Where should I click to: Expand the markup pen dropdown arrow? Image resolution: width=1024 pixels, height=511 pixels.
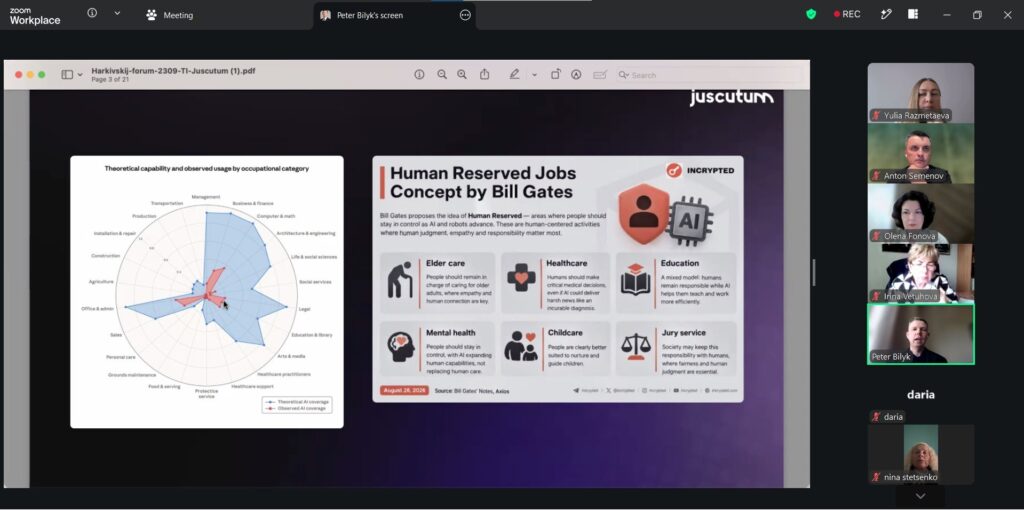pyautogui.click(x=534, y=75)
